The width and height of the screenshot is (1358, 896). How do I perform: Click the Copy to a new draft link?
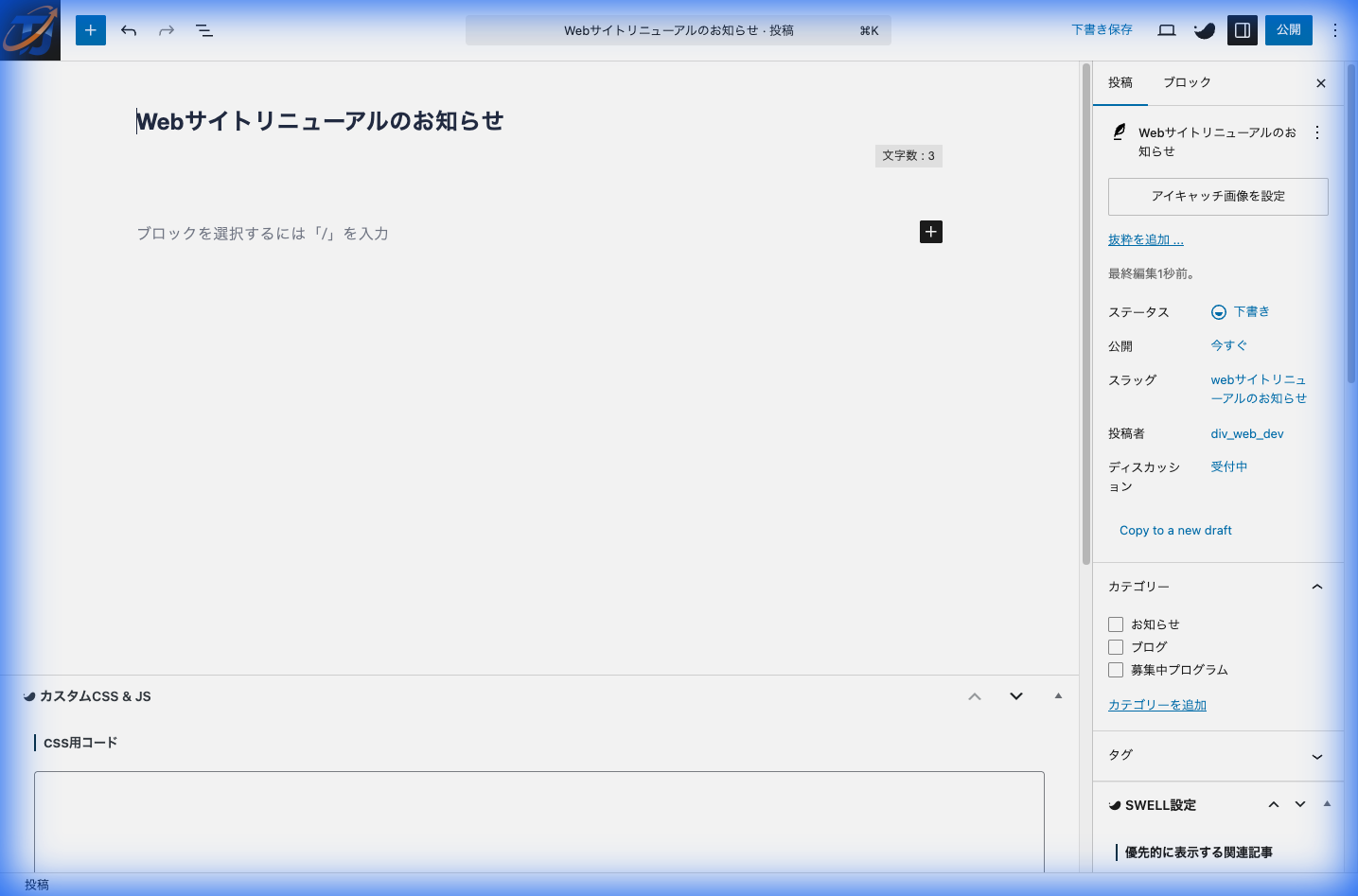[x=1174, y=530]
